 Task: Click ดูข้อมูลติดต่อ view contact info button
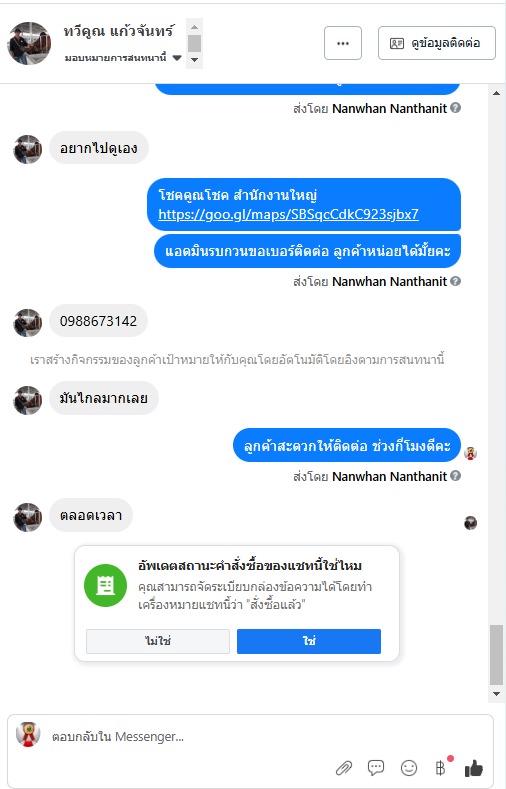tap(437, 43)
